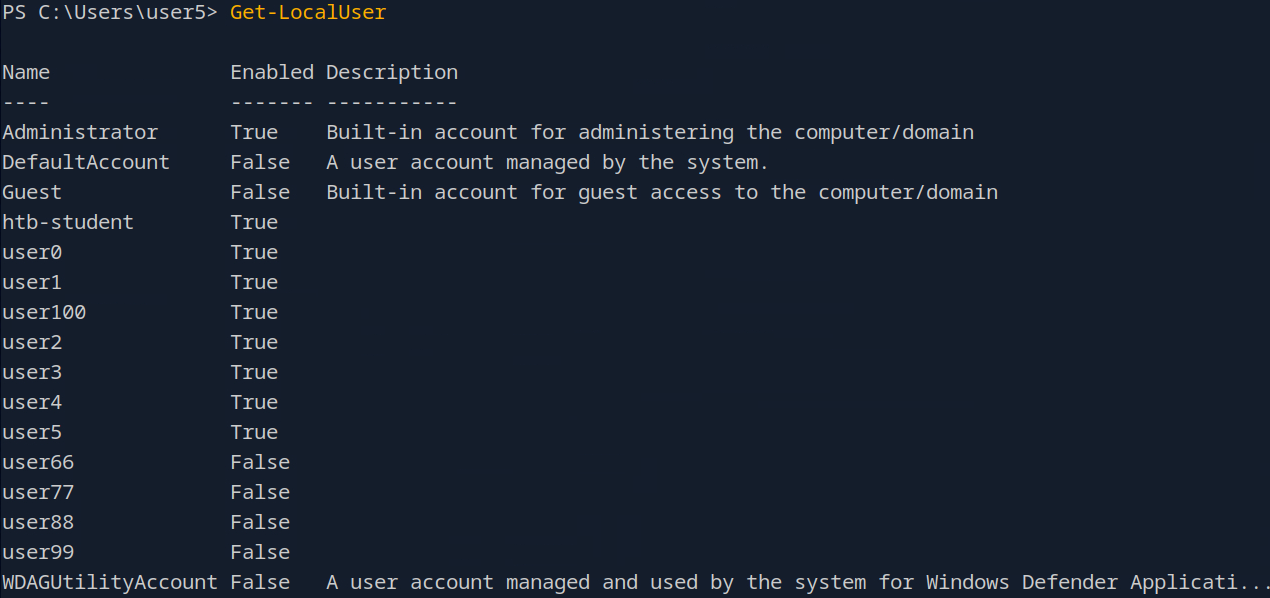The image size is (1270, 598).
Task: Click the PS C:\Users\user5> prompt
Action: [x=110, y=13]
